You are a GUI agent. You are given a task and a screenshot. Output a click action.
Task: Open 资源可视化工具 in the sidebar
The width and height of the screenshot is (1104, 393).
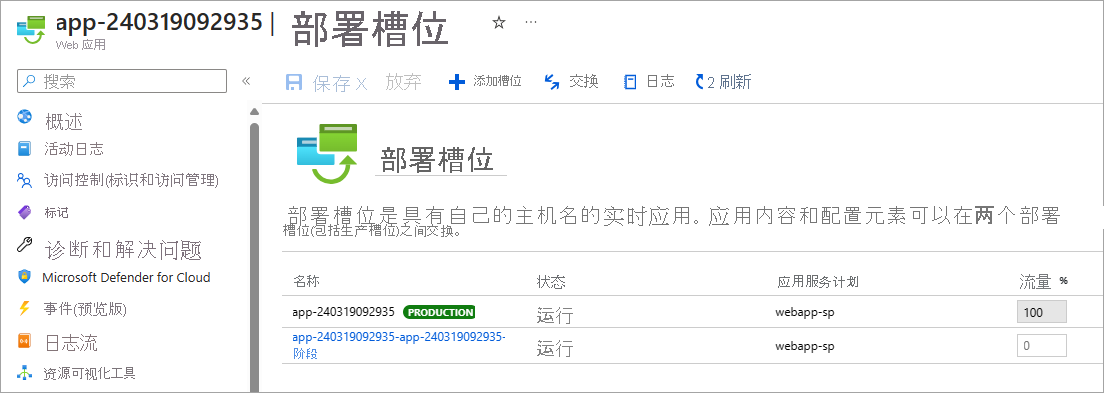point(89,373)
